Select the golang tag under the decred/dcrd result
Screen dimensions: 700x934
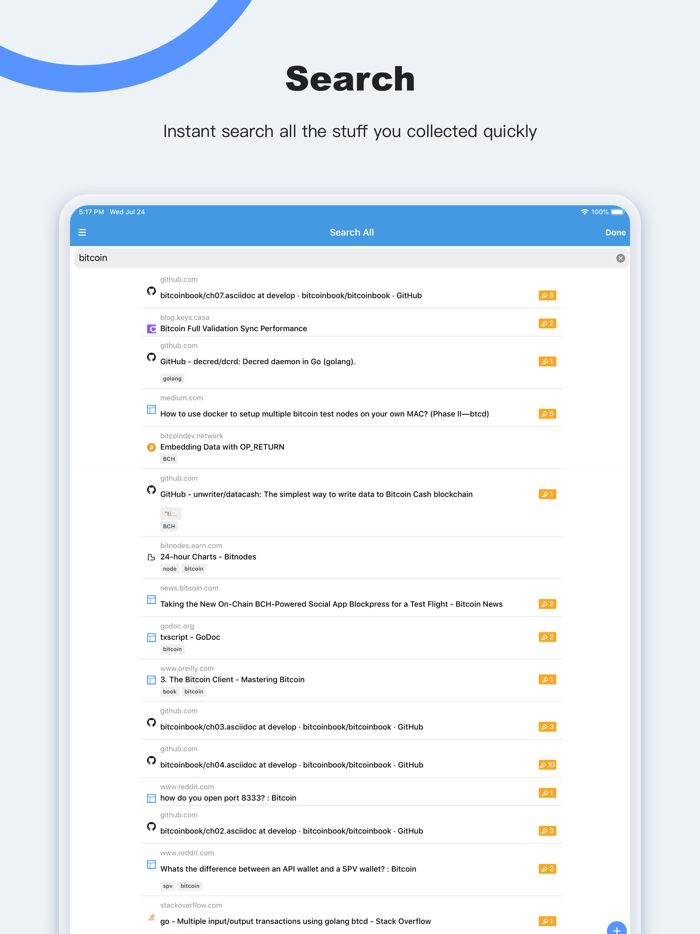[171, 378]
